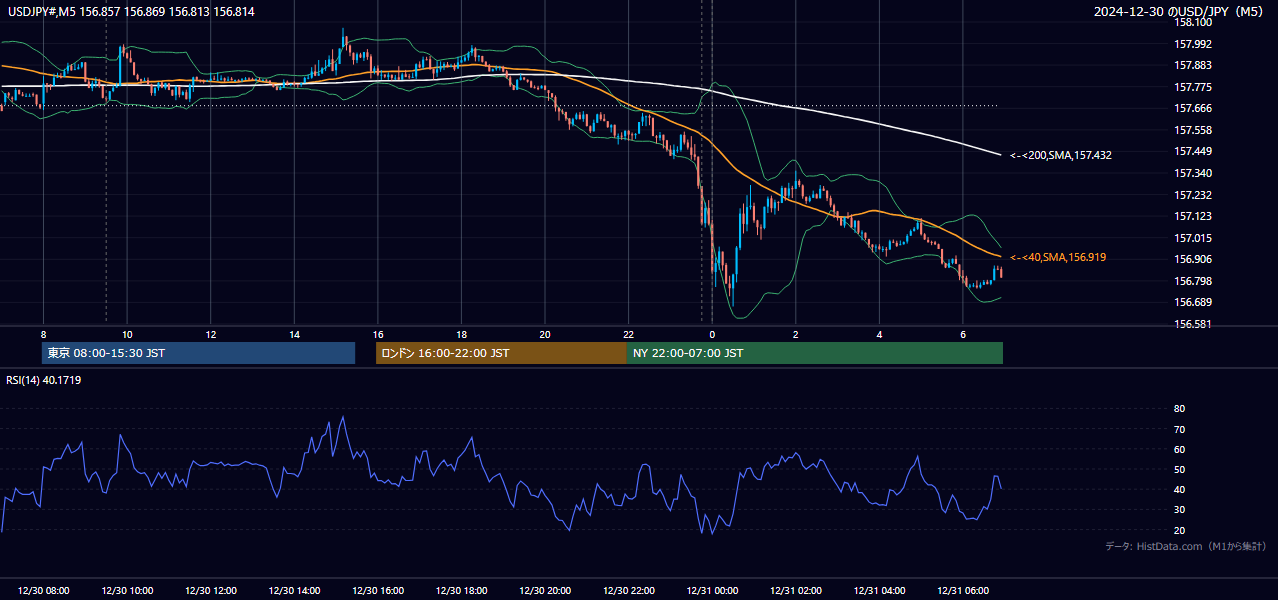Image resolution: width=1278 pixels, height=600 pixels.
Task: Click the 12/30 10:00 date label
Action: click(127, 591)
